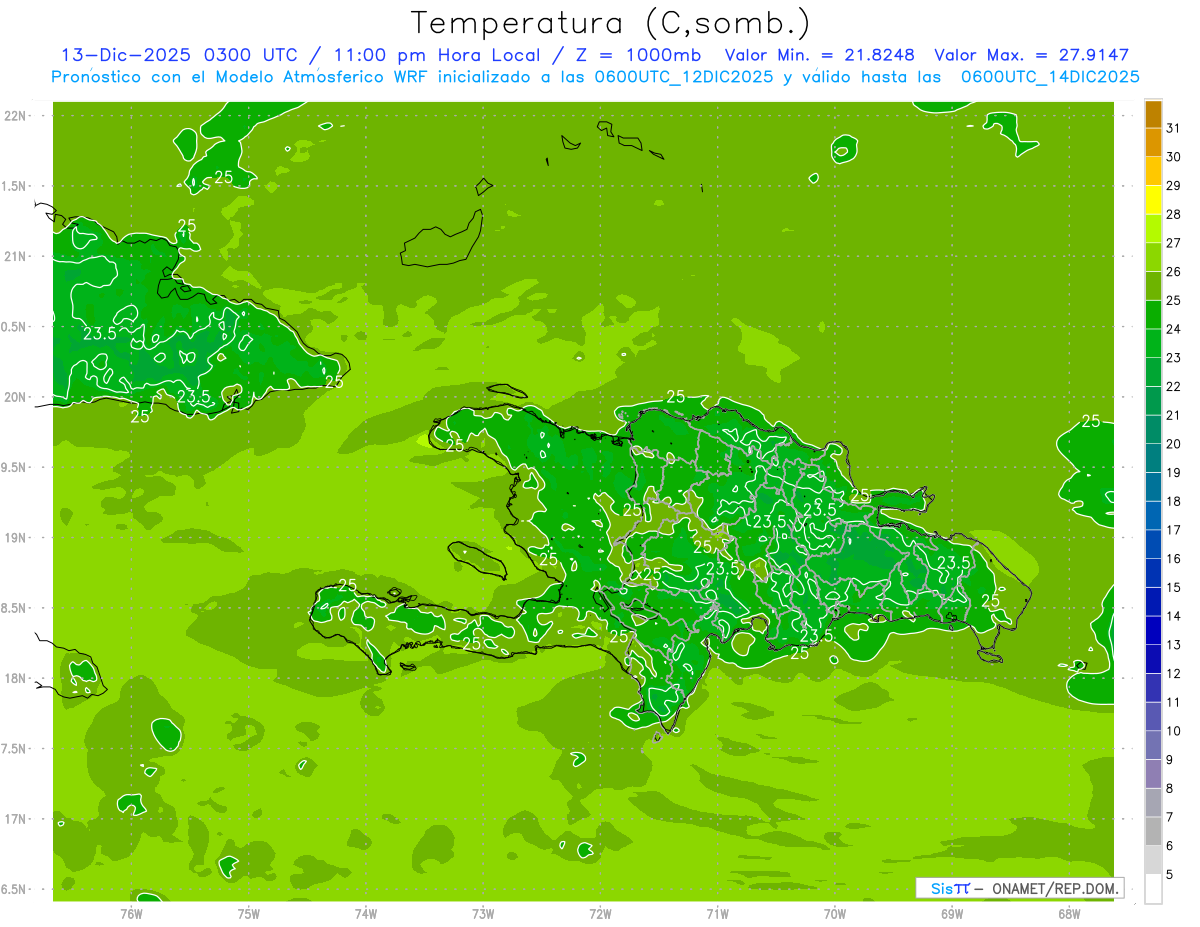This screenshot has width=1200, height=927.
Task: Pick the dark orange swatch above 31 in color scale
Action: pos(1153,113)
